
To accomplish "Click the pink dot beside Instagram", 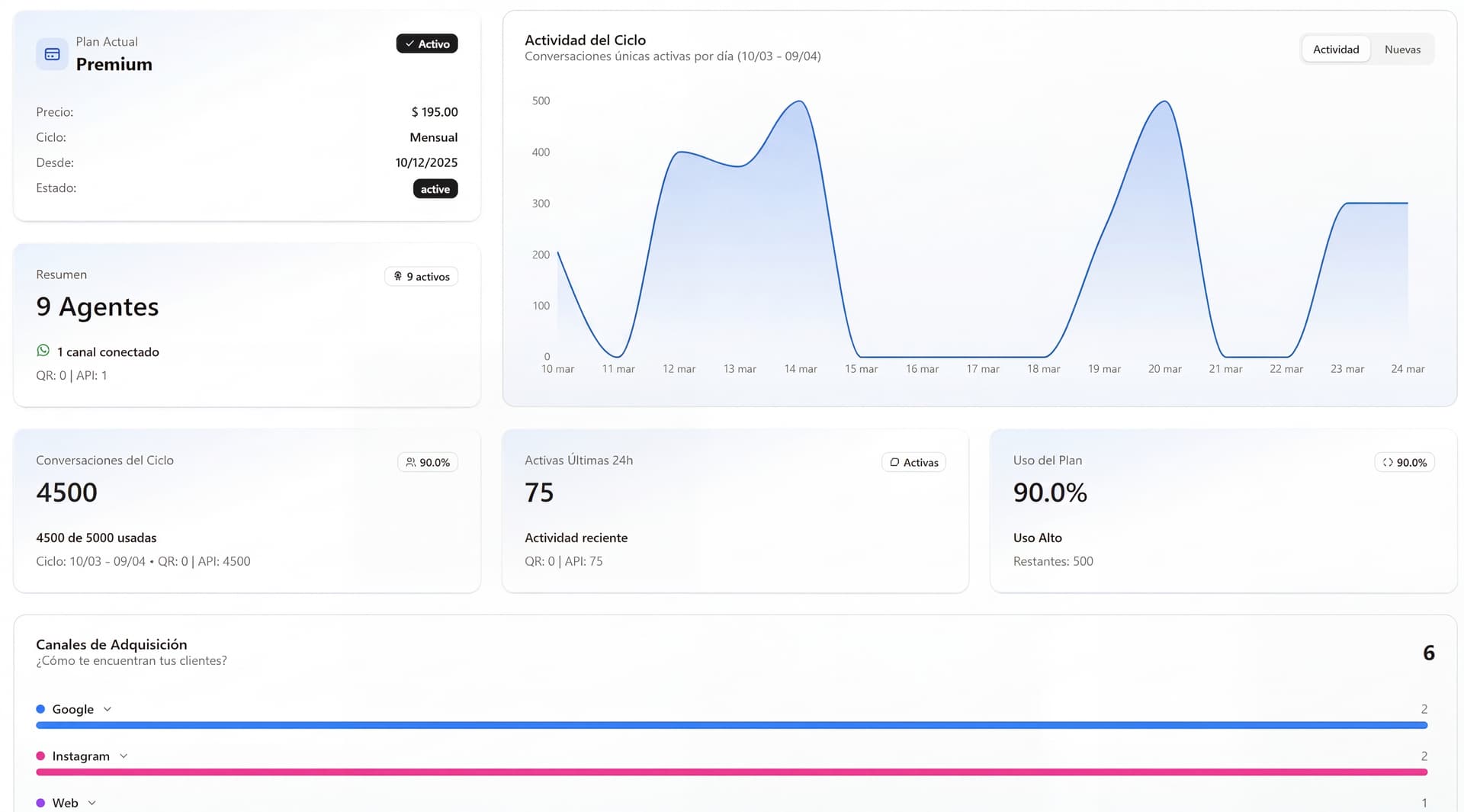I will (x=40, y=756).
